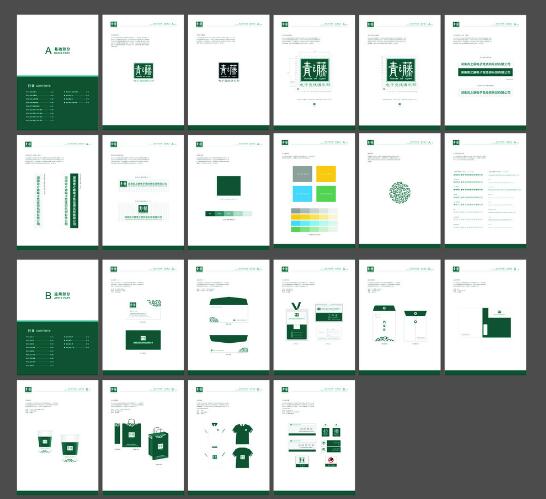The height and width of the screenshot is (499, 546).
Task: Click the small green logo on page two
Action: (x=143, y=71)
